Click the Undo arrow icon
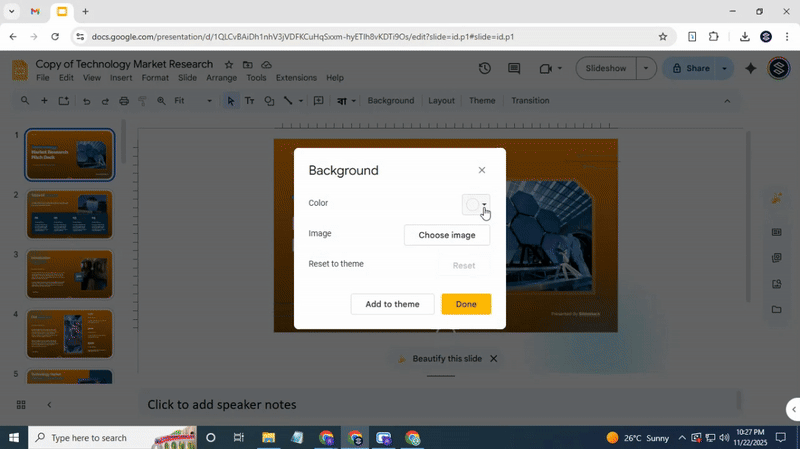 (87, 101)
